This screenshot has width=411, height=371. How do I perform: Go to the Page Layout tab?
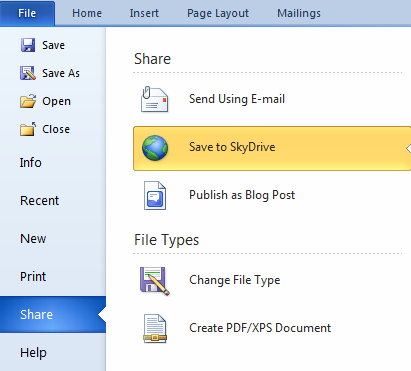tap(218, 13)
